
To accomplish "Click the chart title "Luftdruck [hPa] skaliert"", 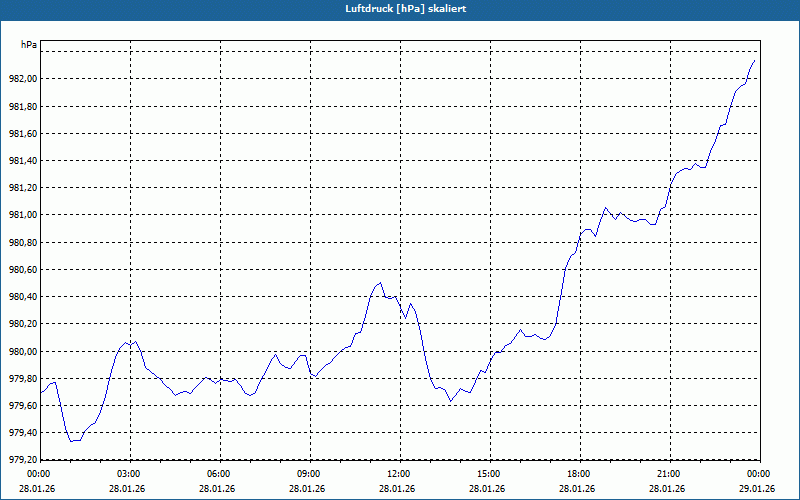I will (406, 9).
